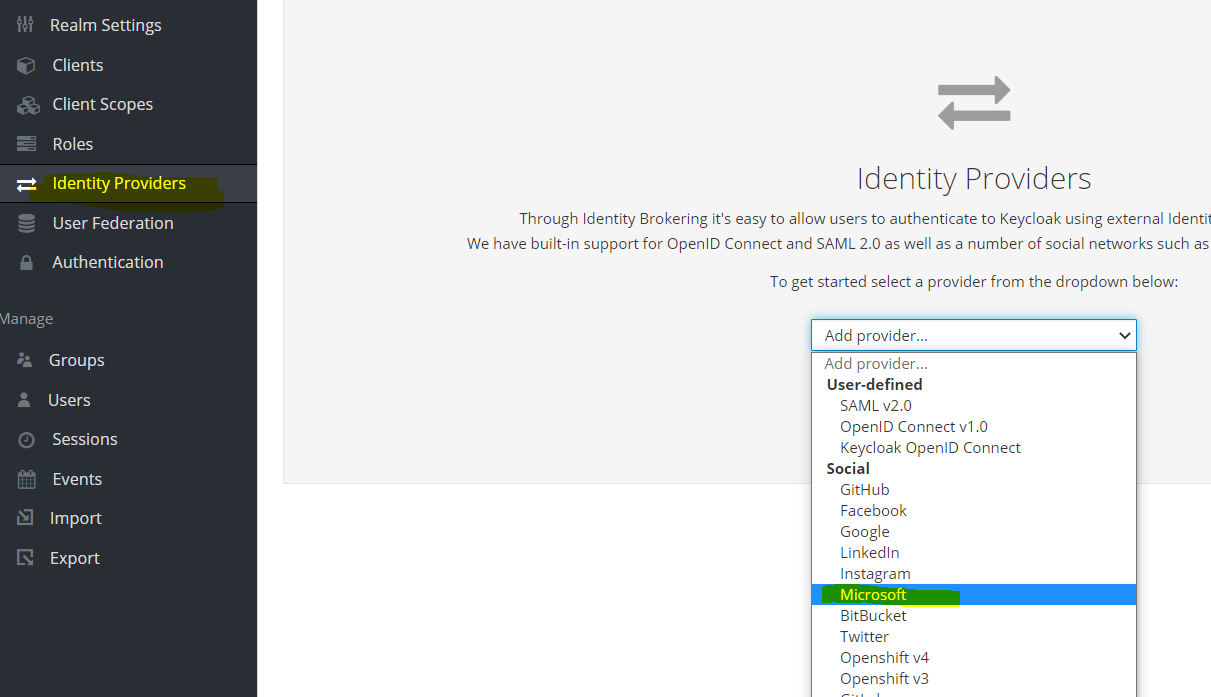Screen dimensions: 1211x697
Task: Select the GitHub social provider option
Action: click(x=864, y=489)
